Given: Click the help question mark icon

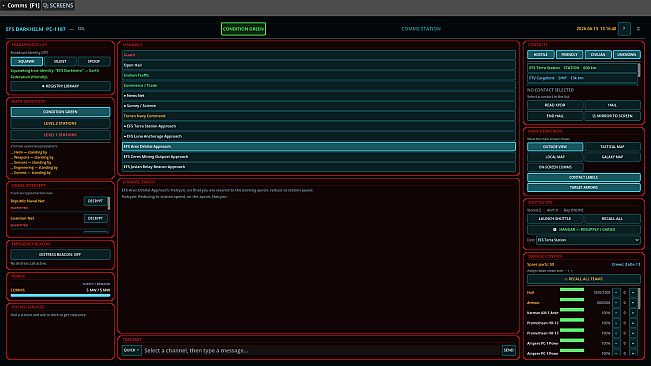Looking at the screenshot, I should pyautogui.click(x=624, y=29).
